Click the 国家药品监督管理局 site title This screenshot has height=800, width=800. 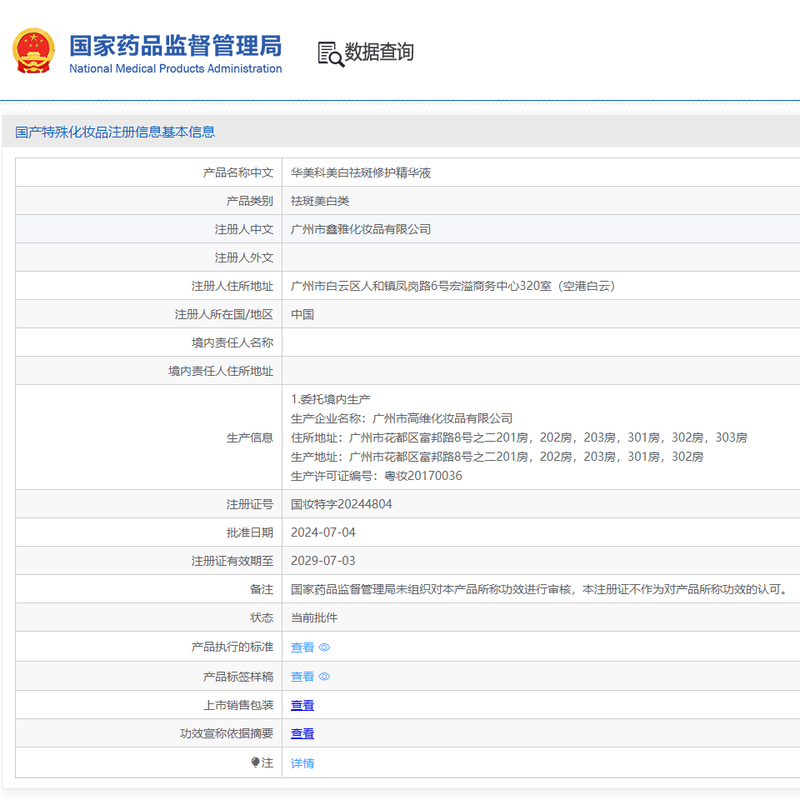pyautogui.click(x=175, y=45)
